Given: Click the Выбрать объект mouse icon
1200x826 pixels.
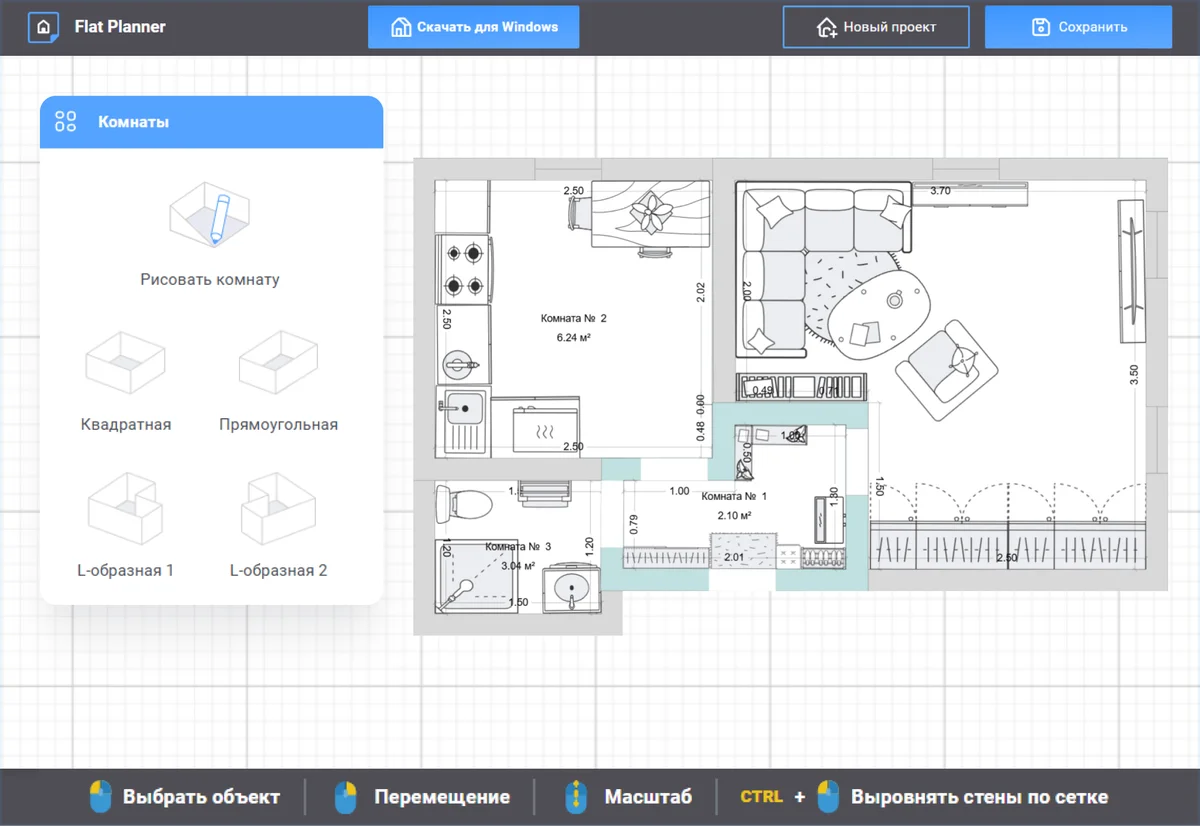Looking at the screenshot, I should (100, 797).
